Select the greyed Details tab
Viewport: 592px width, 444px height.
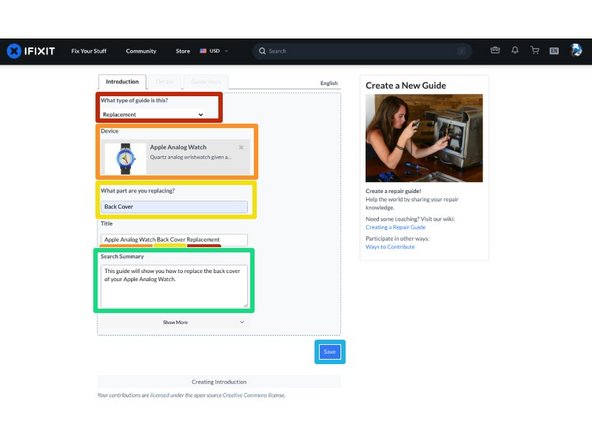point(165,82)
